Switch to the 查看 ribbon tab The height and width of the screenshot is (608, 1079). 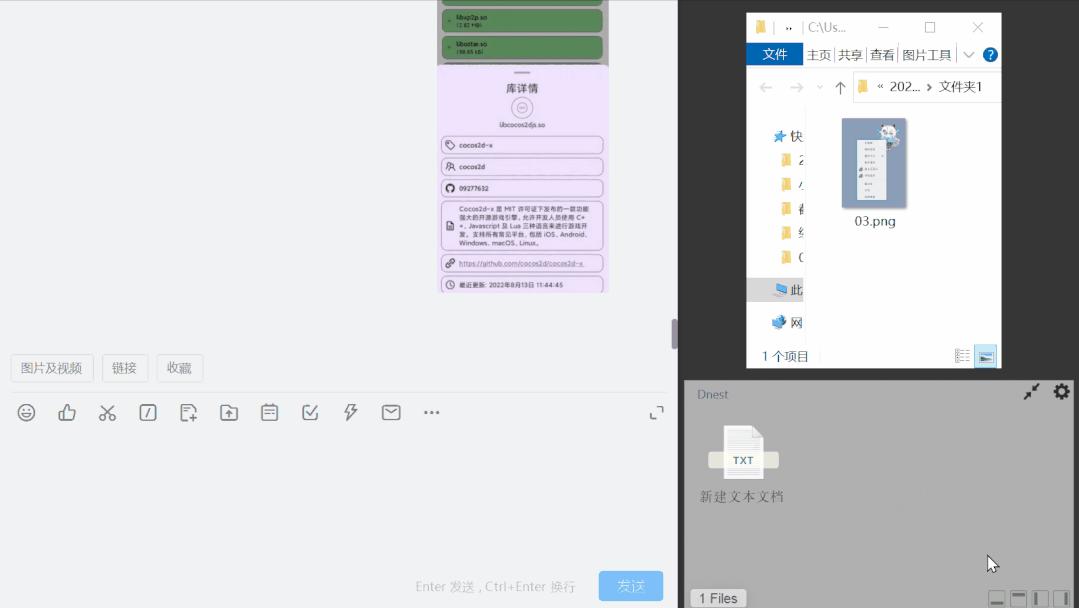[x=882, y=55]
